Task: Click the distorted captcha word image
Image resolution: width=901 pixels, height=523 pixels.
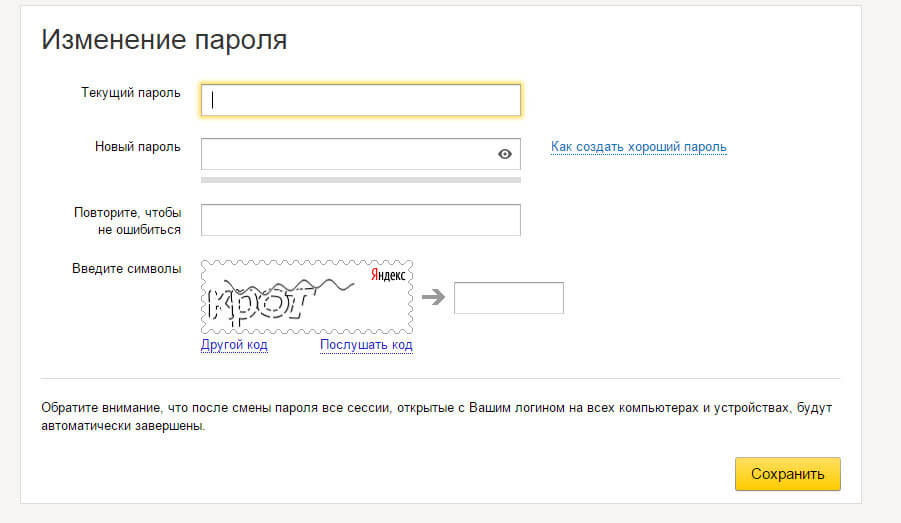Action: 307,297
